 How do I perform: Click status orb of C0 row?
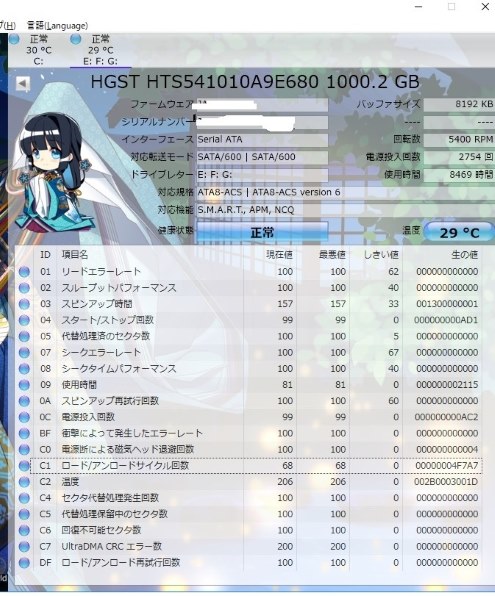click(24, 449)
